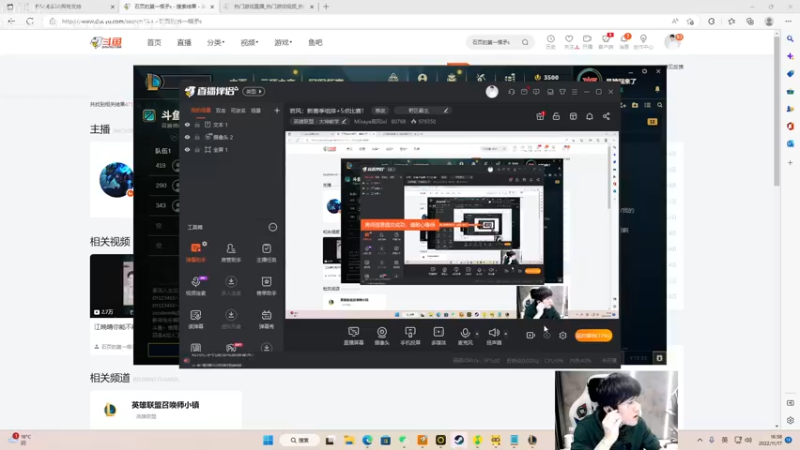The width and height of the screenshot is (800, 450).
Task: Toggle visibility eye of 摄像头 2 source
Action: [x=187, y=137]
